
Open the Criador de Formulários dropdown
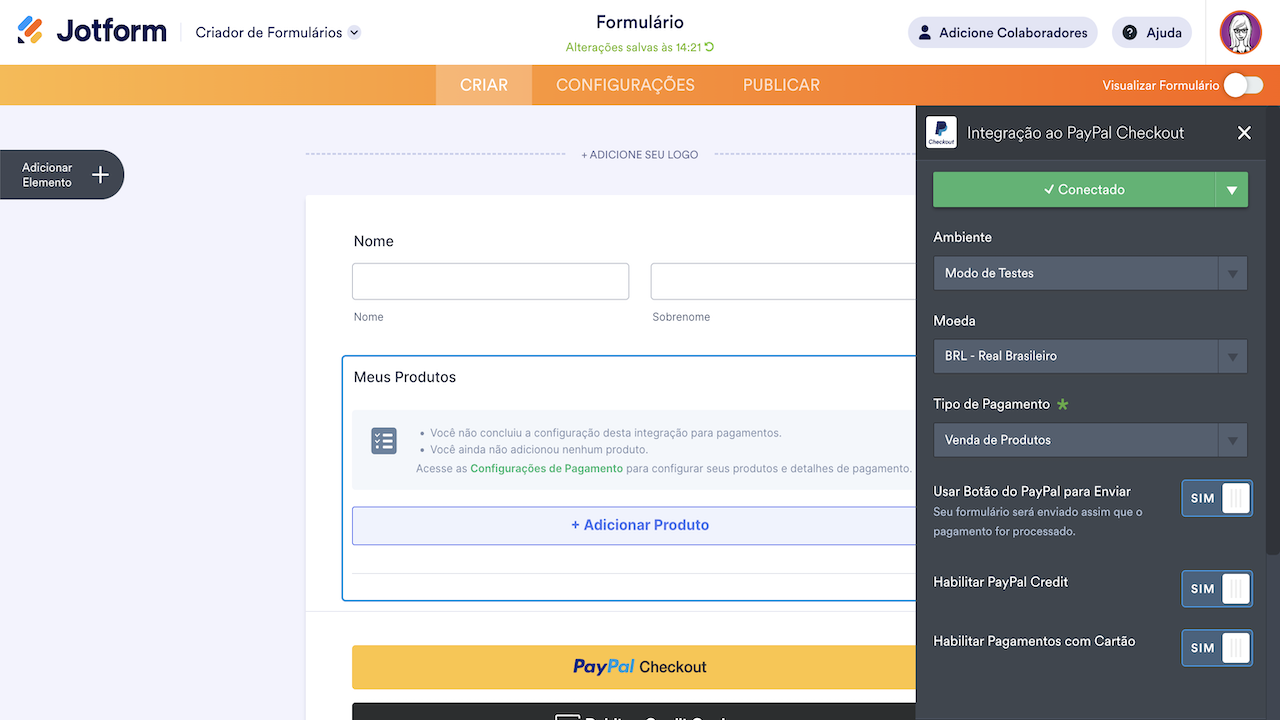(x=277, y=33)
